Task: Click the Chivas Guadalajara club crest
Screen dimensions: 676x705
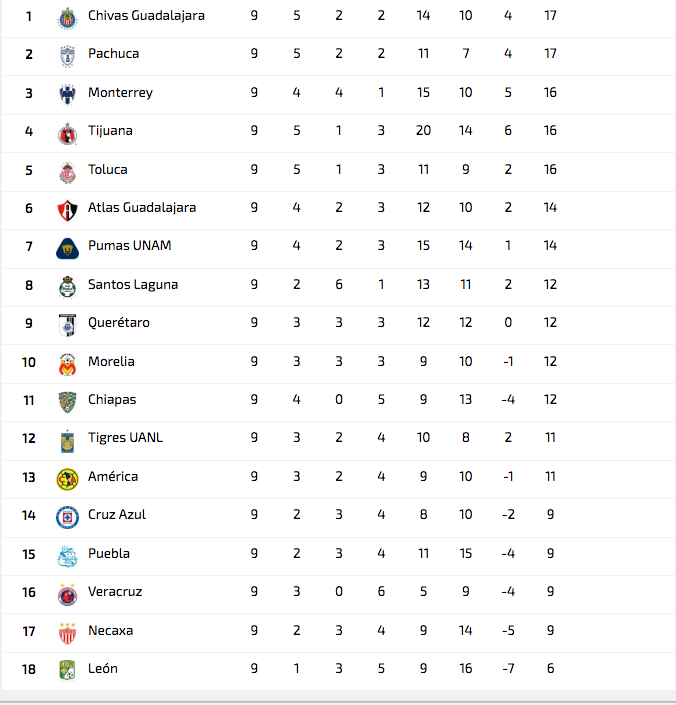Action: point(67,18)
